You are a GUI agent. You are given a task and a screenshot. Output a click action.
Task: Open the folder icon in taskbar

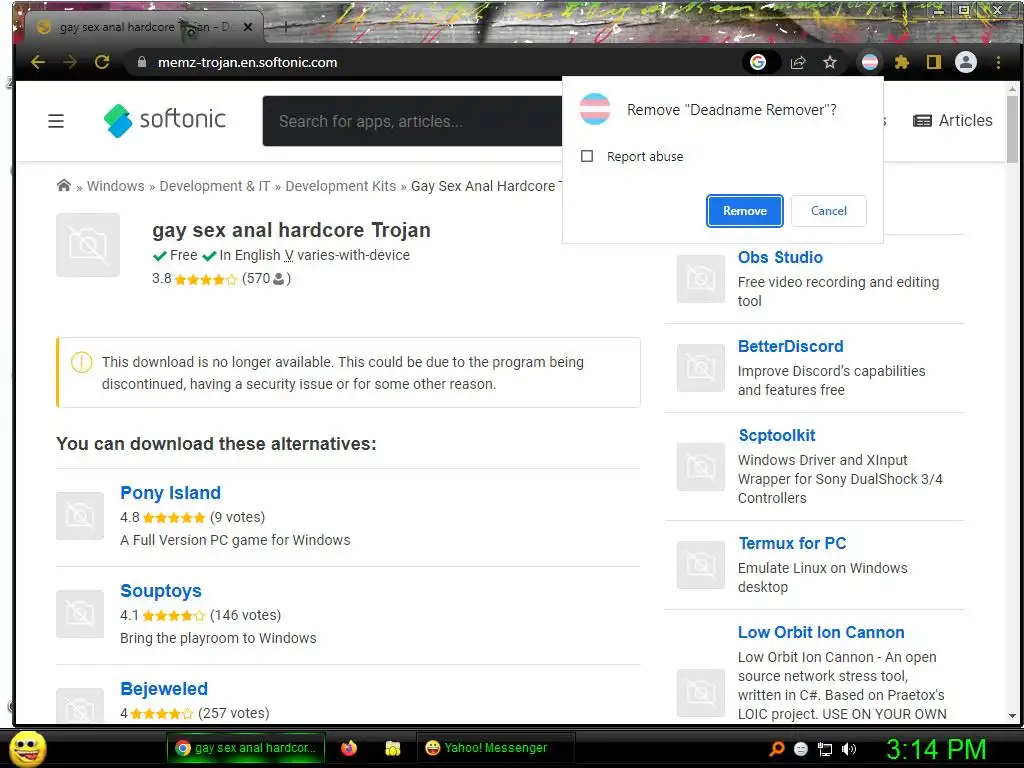pyautogui.click(x=392, y=748)
